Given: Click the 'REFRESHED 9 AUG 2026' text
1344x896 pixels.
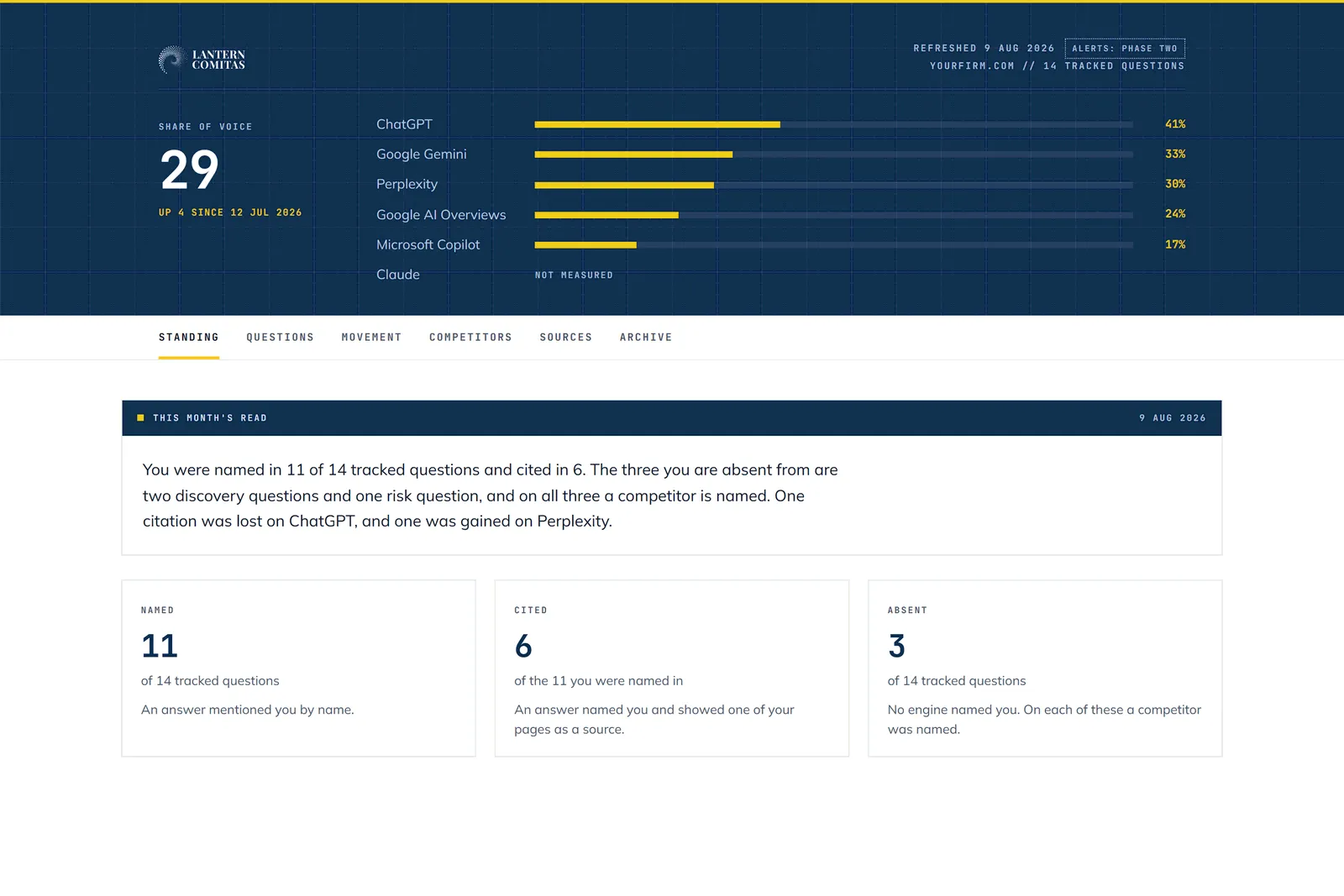Looking at the screenshot, I should click(x=984, y=49).
